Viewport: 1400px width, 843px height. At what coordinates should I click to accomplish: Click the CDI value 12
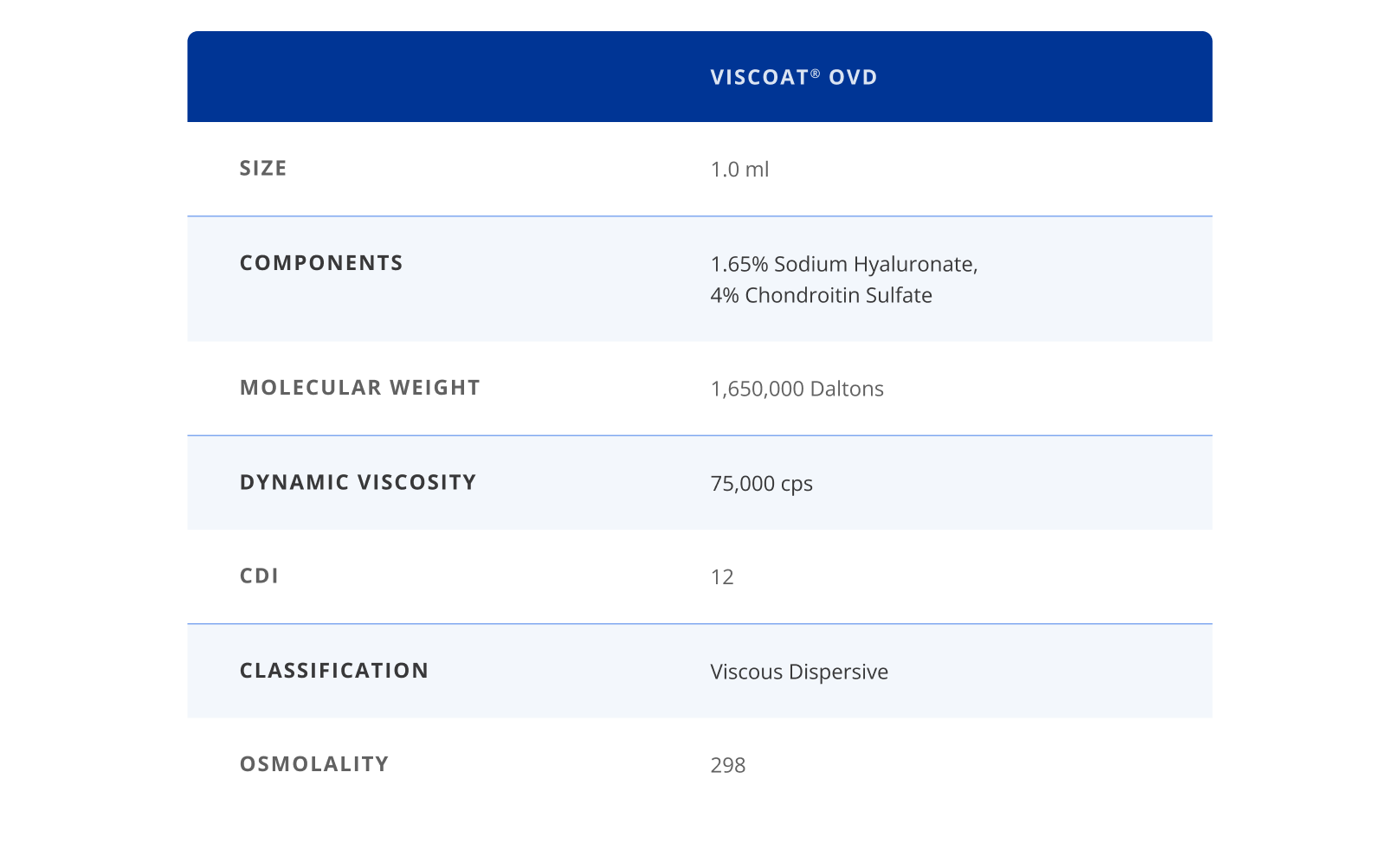722,577
